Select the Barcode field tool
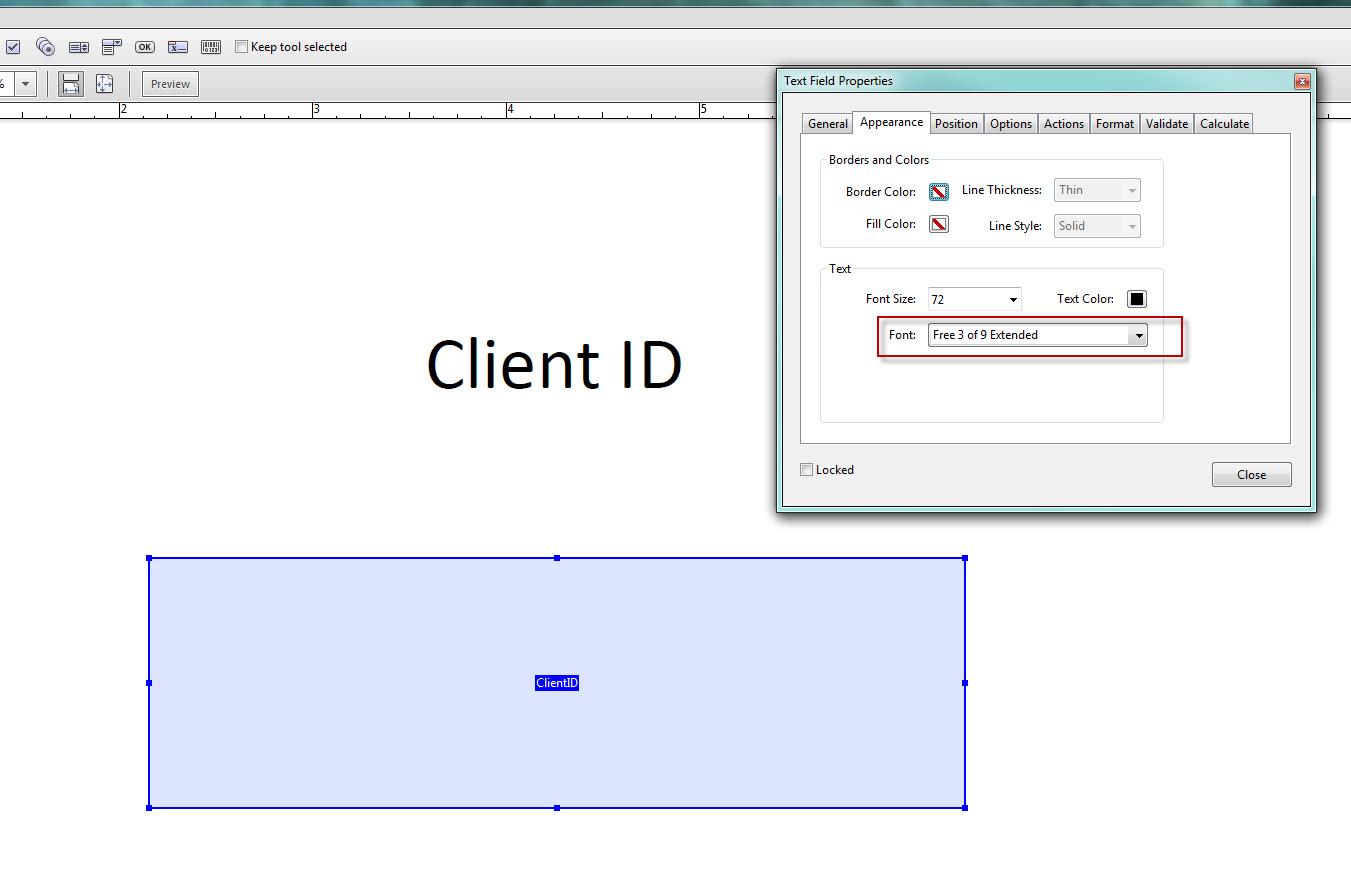This screenshot has height=880, width=1351. pyautogui.click(x=211, y=47)
